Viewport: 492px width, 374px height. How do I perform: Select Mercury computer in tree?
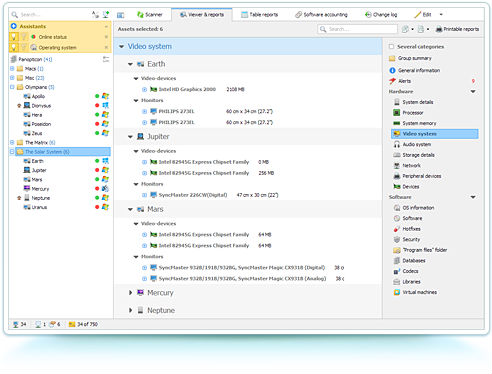point(36,189)
